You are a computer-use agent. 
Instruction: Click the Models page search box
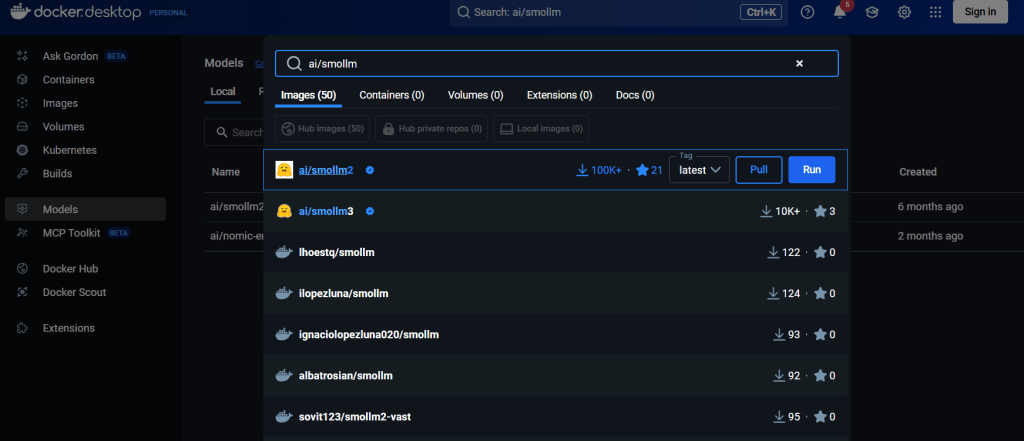point(234,132)
